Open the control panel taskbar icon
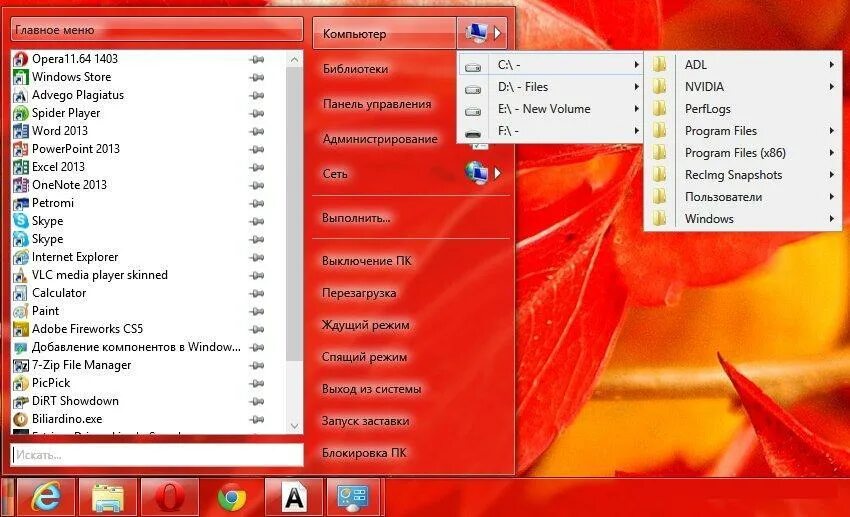 [353, 497]
